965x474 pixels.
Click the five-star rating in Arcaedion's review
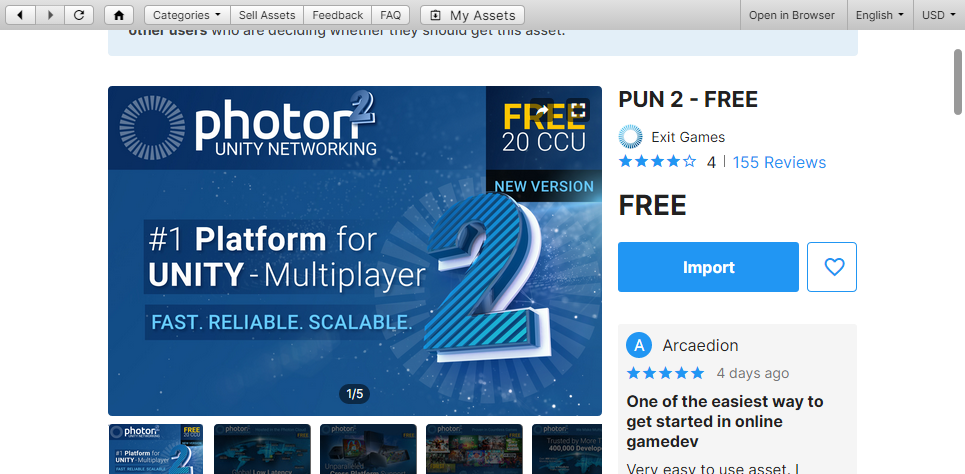click(x=665, y=373)
